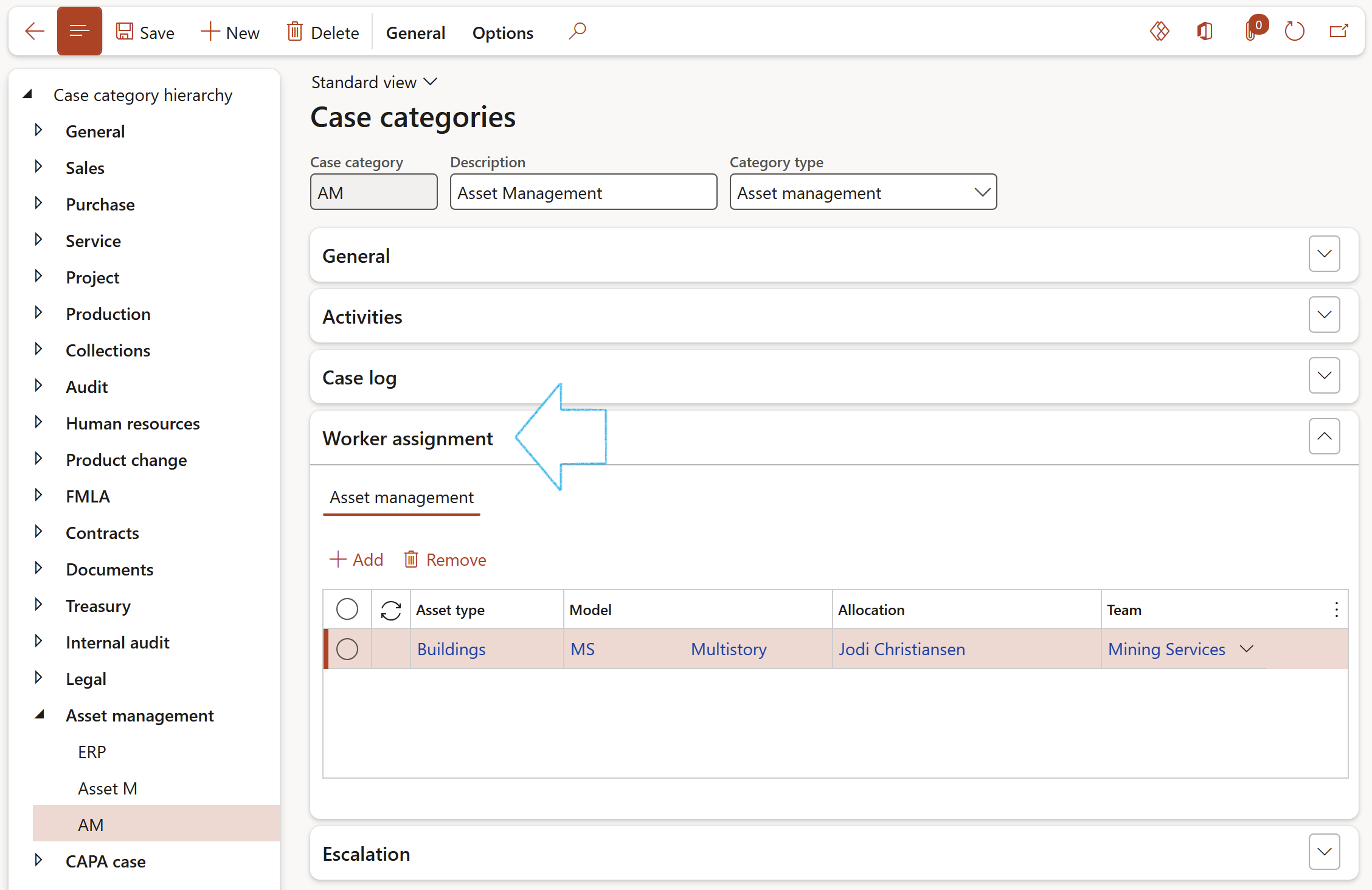Click the back arrow icon
The image size is (1372, 890).
[x=35, y=31]
